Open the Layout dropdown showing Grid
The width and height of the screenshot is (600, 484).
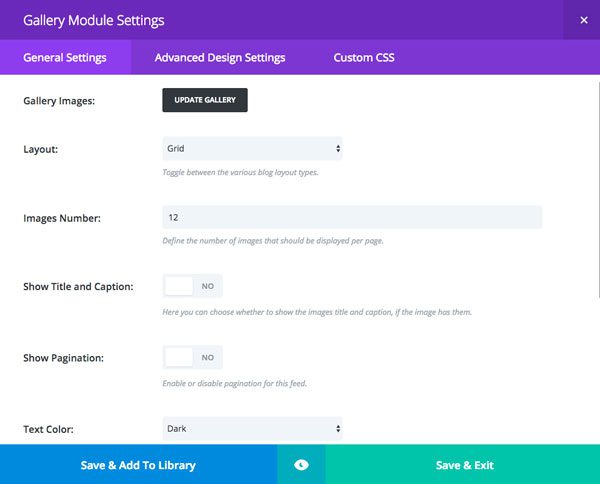(252, 148)
